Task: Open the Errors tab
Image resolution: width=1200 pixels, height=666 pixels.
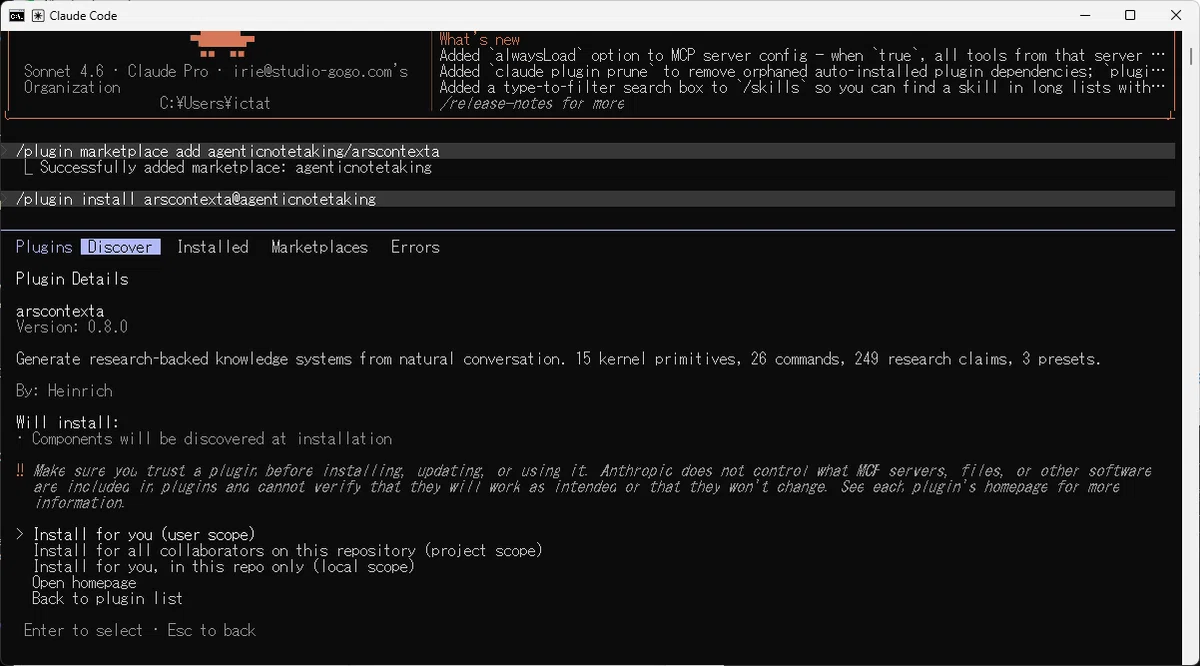Action: coord(415,247)
